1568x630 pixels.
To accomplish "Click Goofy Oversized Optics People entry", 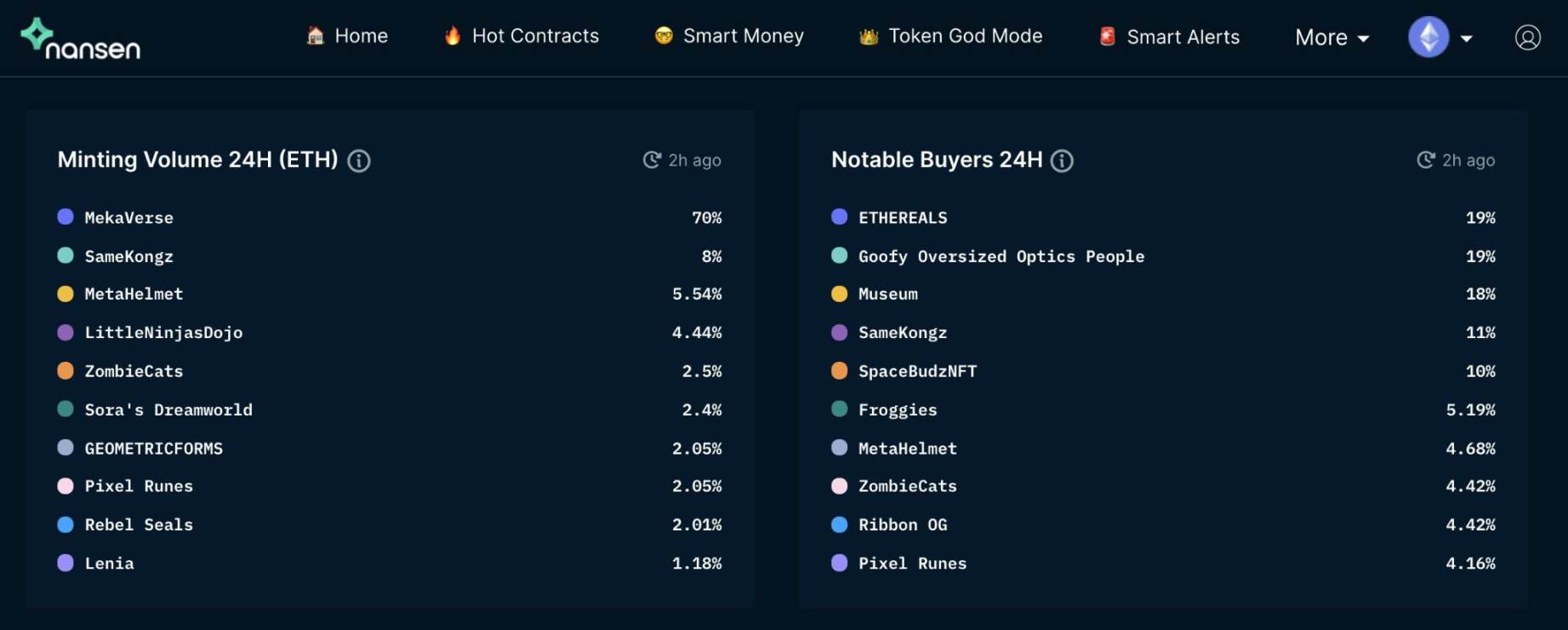I will [x=1001, y=256].
